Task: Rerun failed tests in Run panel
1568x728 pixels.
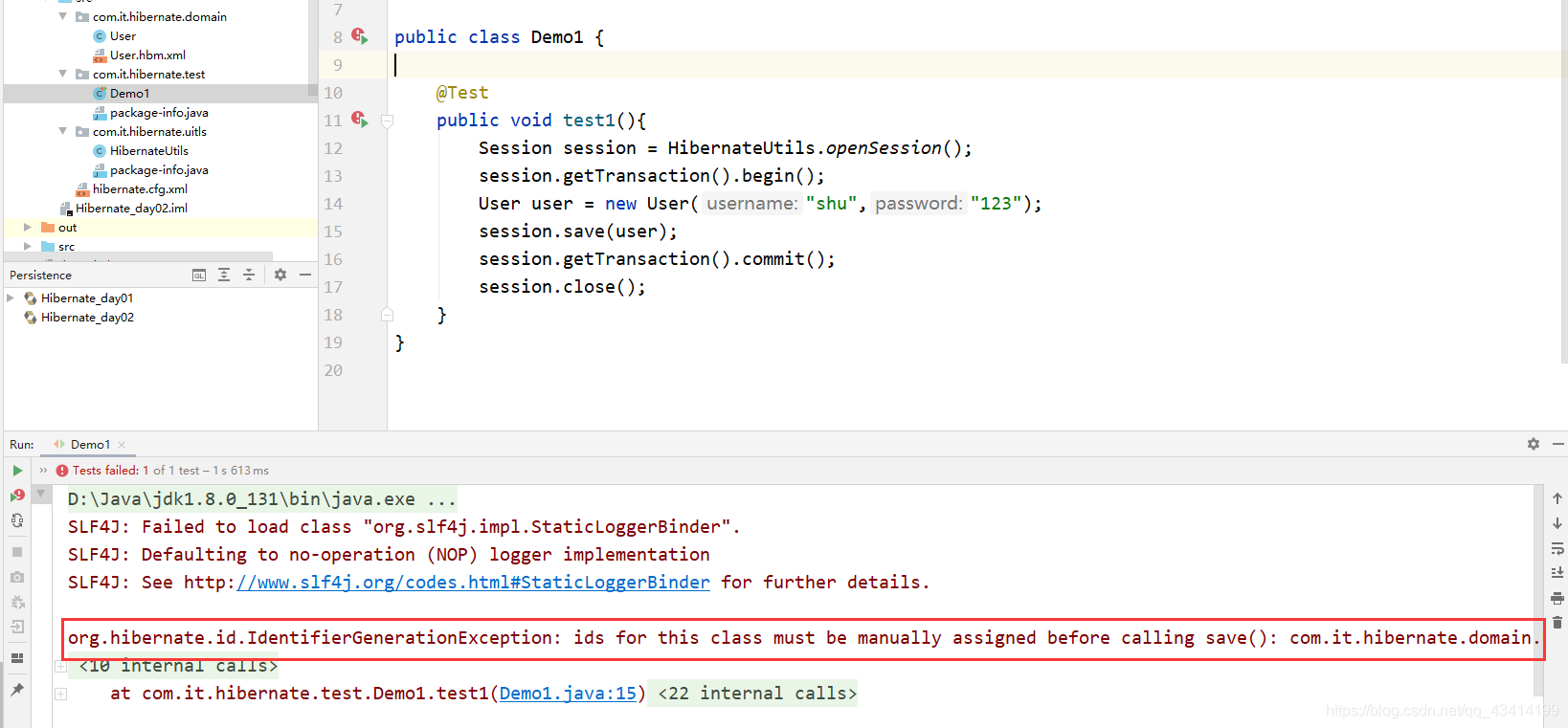Action: click(17, 496)
